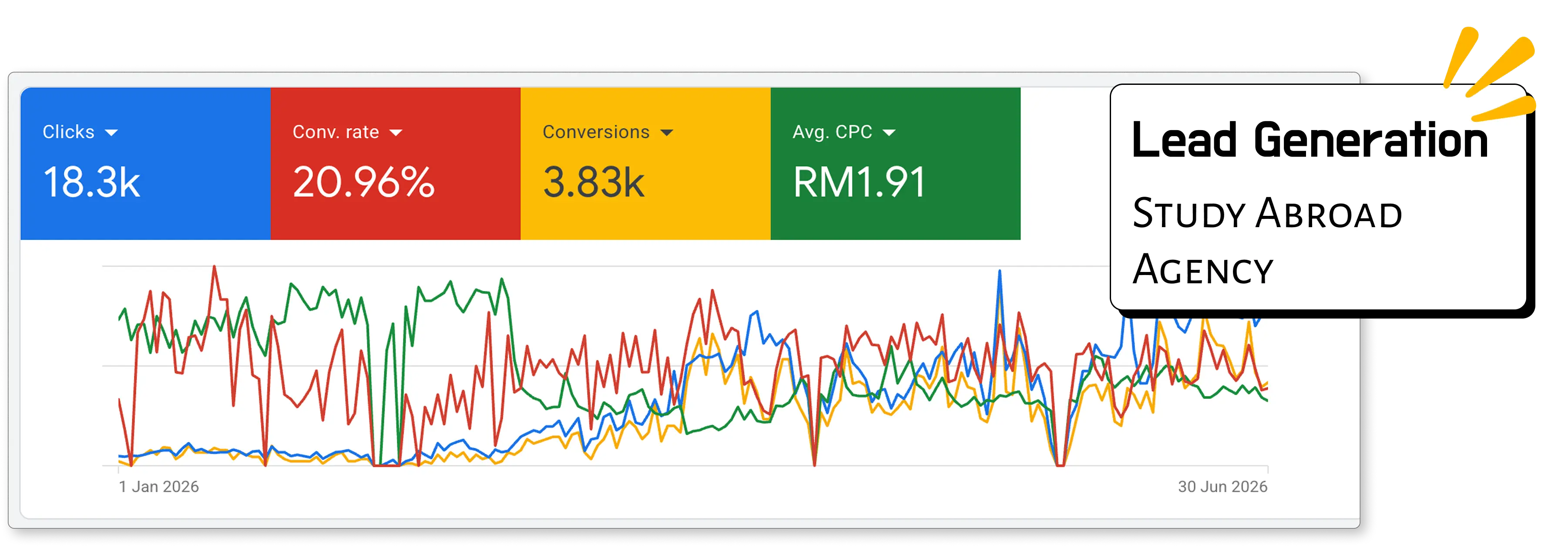The height and width of the screenshot is (547, 1568).
Task: Click the Avg. CPC metric label
Action: pos(832,132)
